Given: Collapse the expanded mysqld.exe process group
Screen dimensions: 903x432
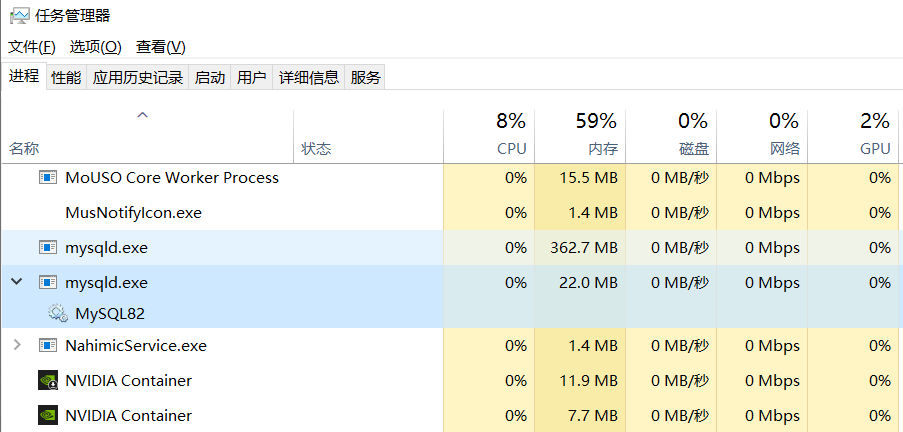Looking at the screenshot, I should click(17, 282).
